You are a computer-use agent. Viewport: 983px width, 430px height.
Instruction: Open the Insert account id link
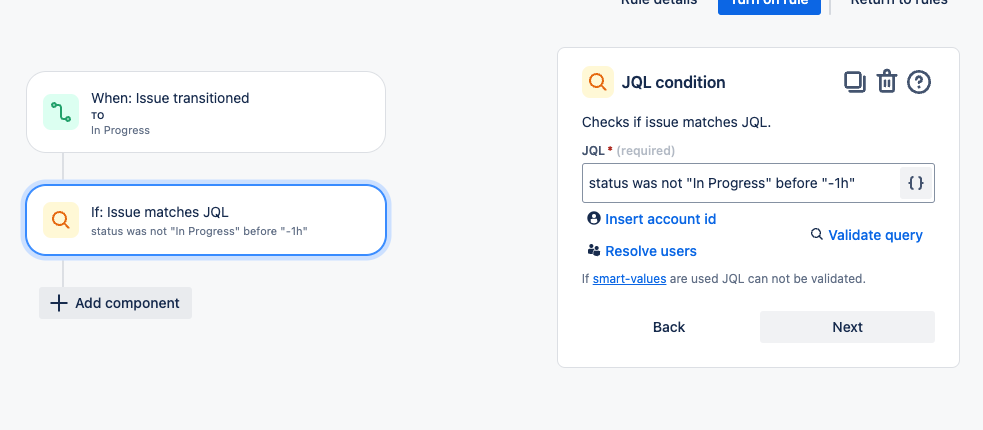pyautogui.click(x=660, y=219)
